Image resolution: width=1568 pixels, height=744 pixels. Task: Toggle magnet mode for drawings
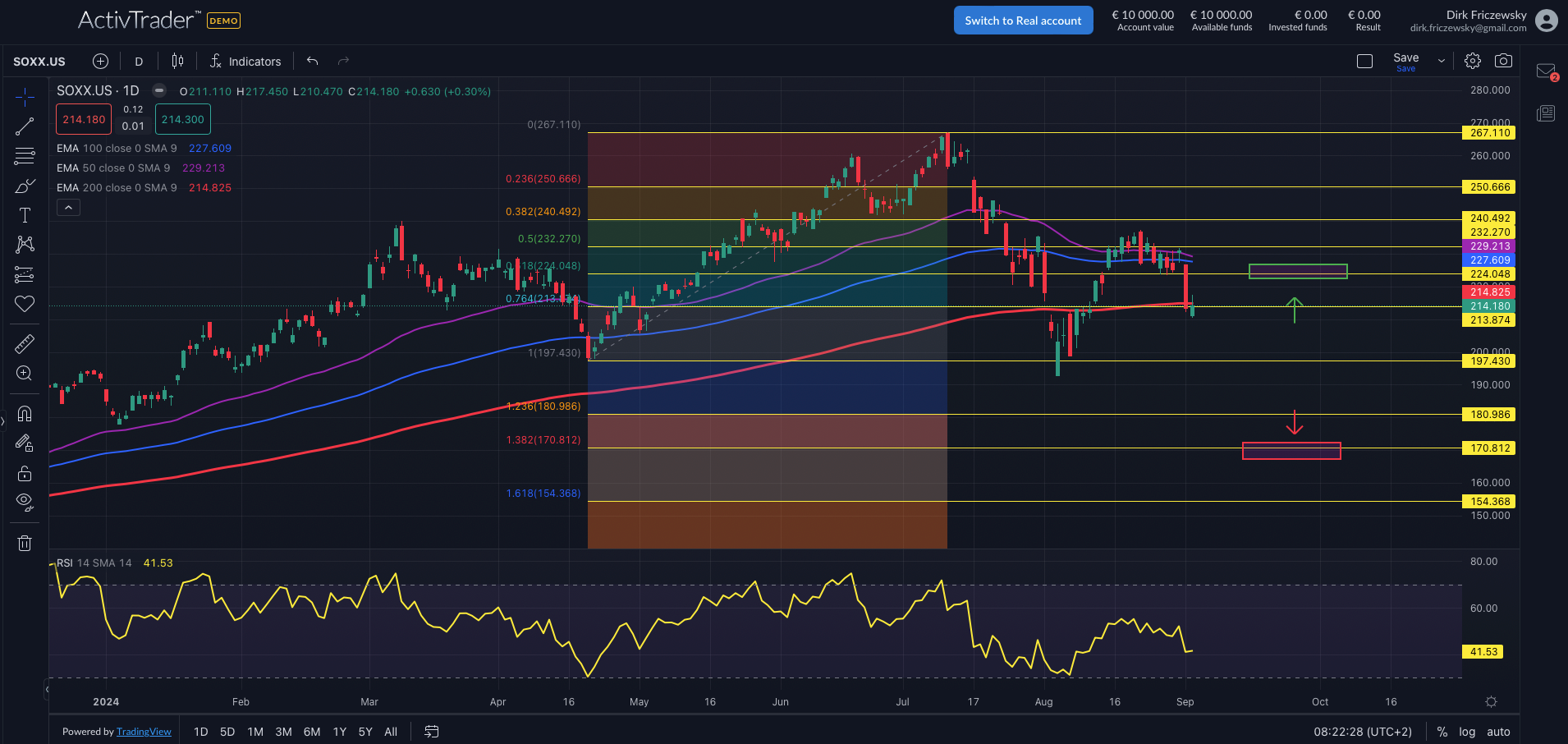25,413
